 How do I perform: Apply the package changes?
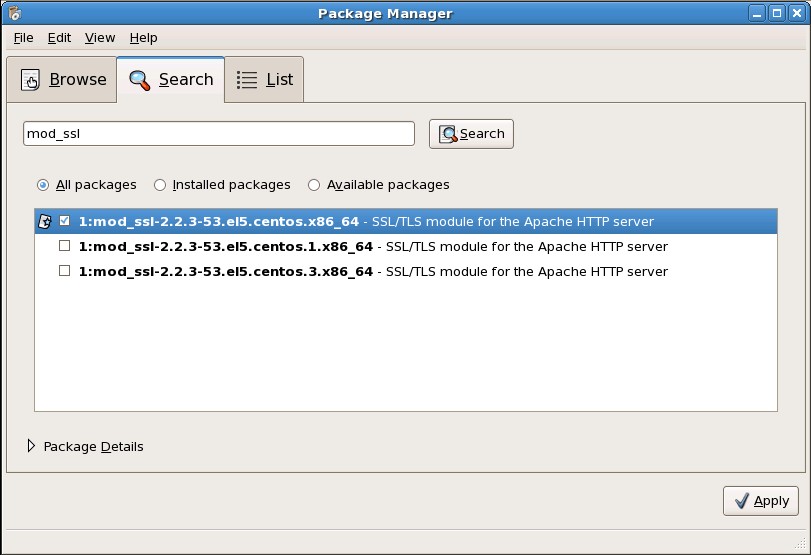761,501
